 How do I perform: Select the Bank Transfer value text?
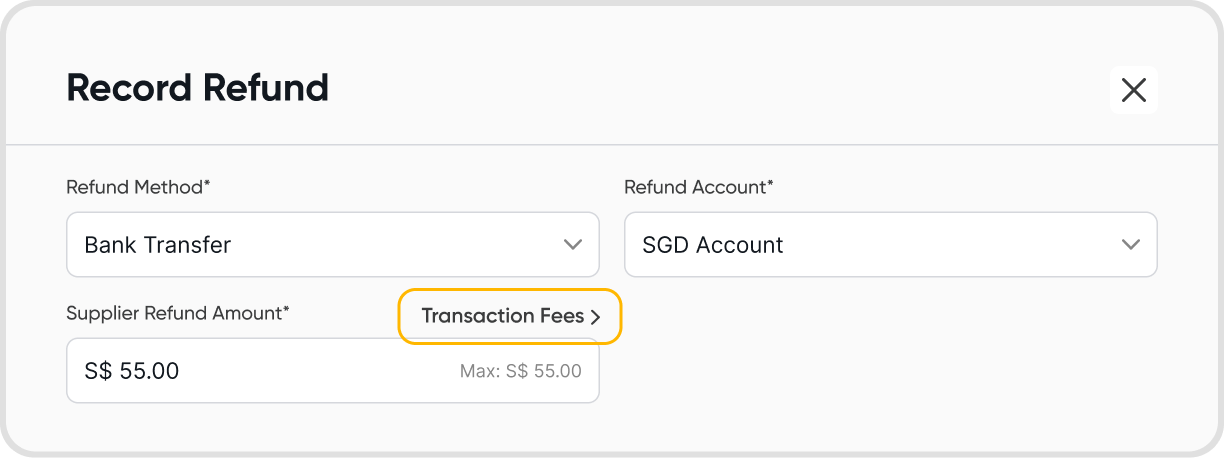point(158,245)
